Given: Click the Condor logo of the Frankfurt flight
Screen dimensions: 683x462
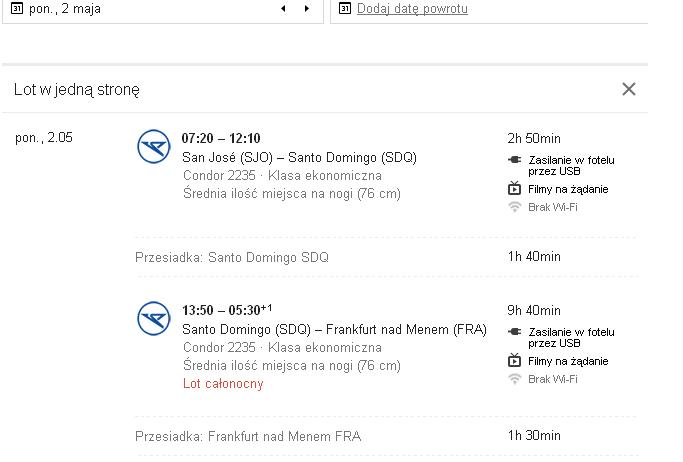Looking at the screenshot, I should [154, 318].
